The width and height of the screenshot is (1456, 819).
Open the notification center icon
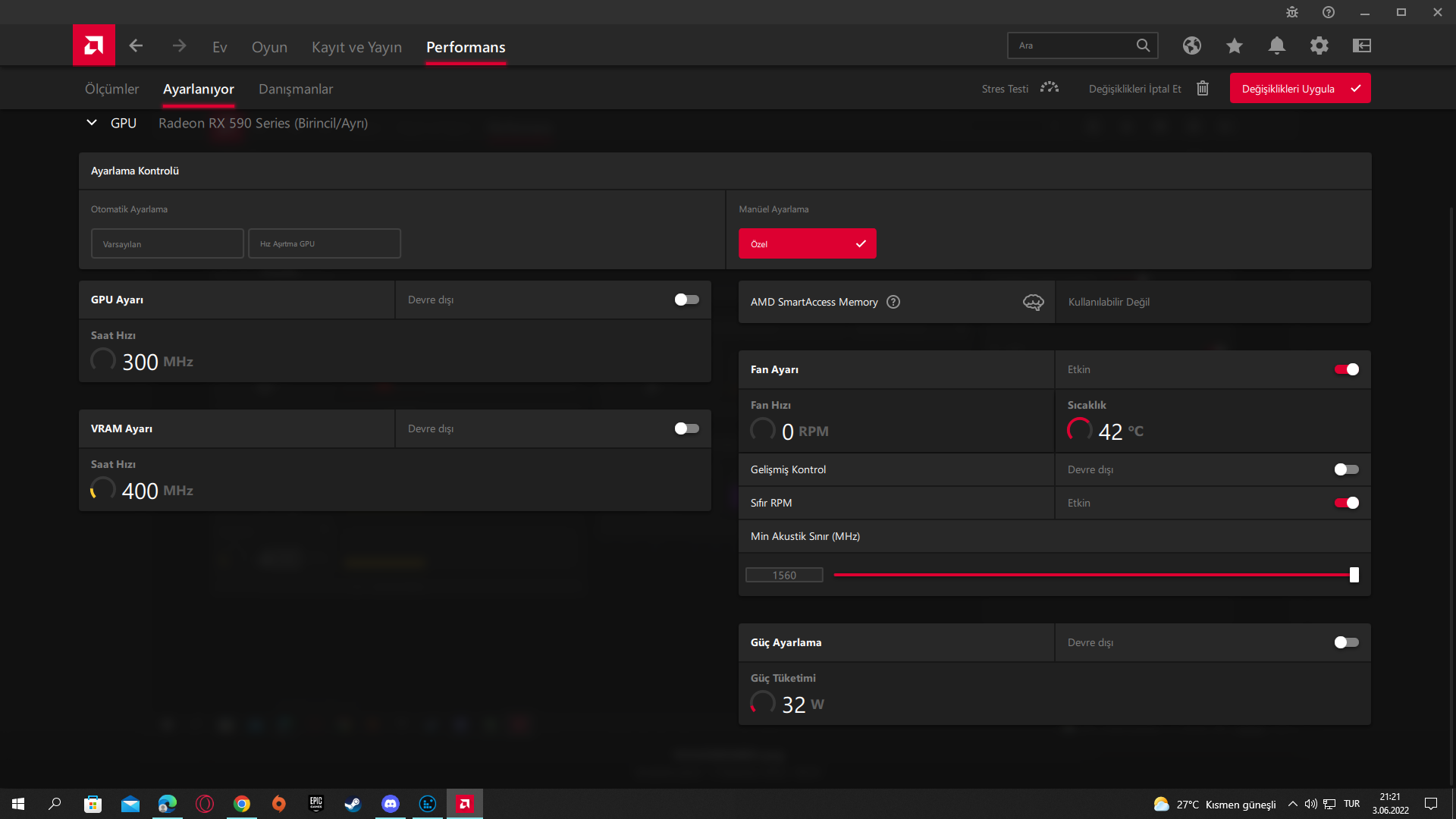pos(1431,804)
